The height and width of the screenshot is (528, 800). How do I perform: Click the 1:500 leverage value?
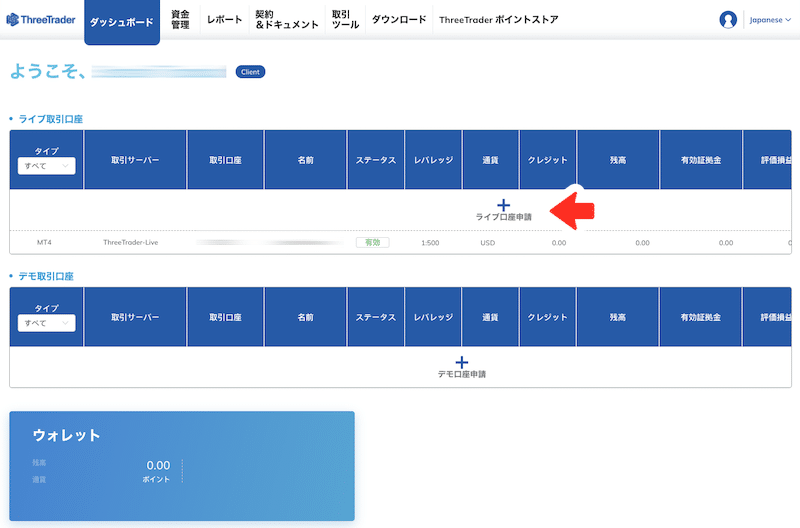[430, 243]
